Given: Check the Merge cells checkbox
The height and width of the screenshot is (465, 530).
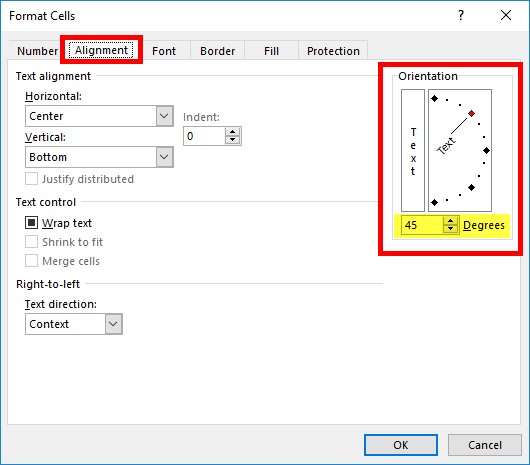Looking at the screenshot, I should [x=31, y=261].
